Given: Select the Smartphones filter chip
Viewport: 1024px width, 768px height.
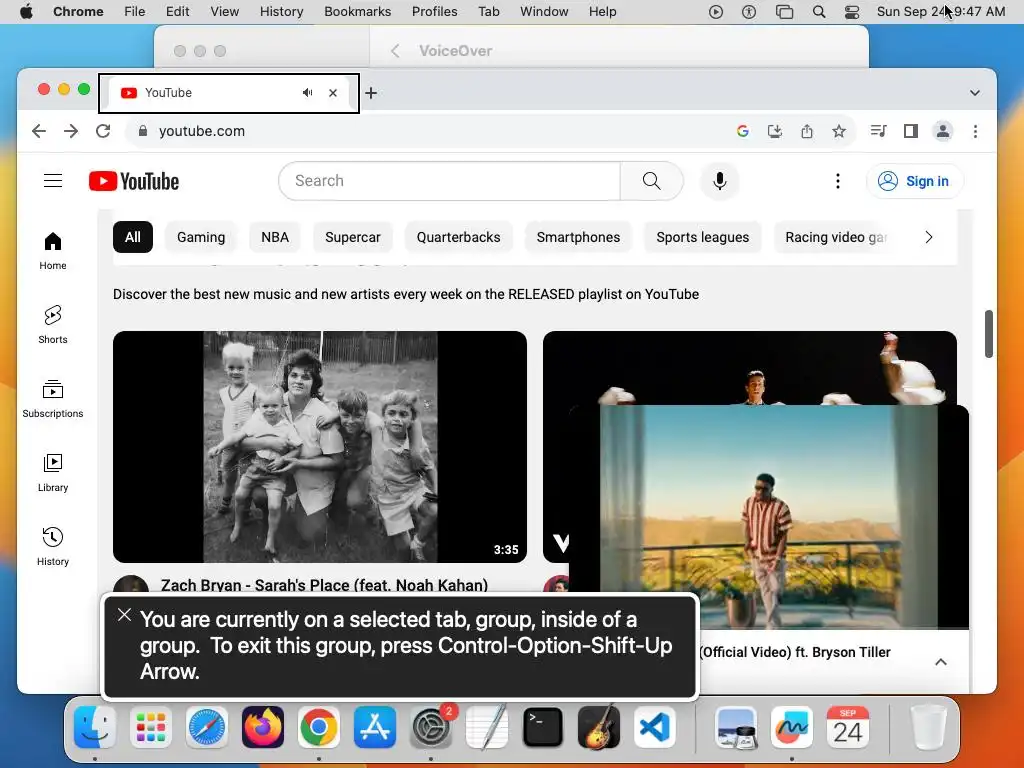Looking at the screenshot, I should click(x=579, y=237).
